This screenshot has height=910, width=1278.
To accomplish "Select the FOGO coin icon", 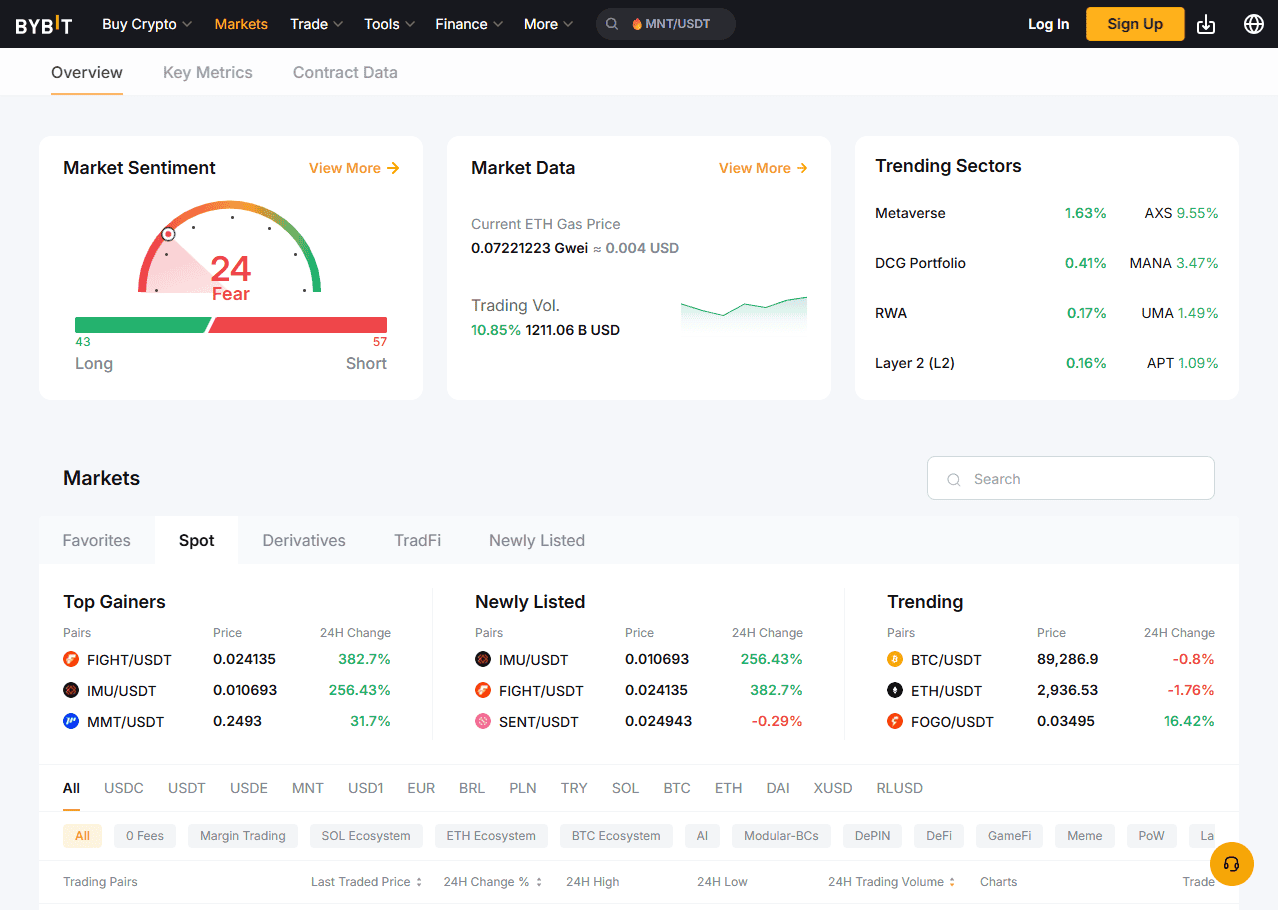I will (895, 721).
